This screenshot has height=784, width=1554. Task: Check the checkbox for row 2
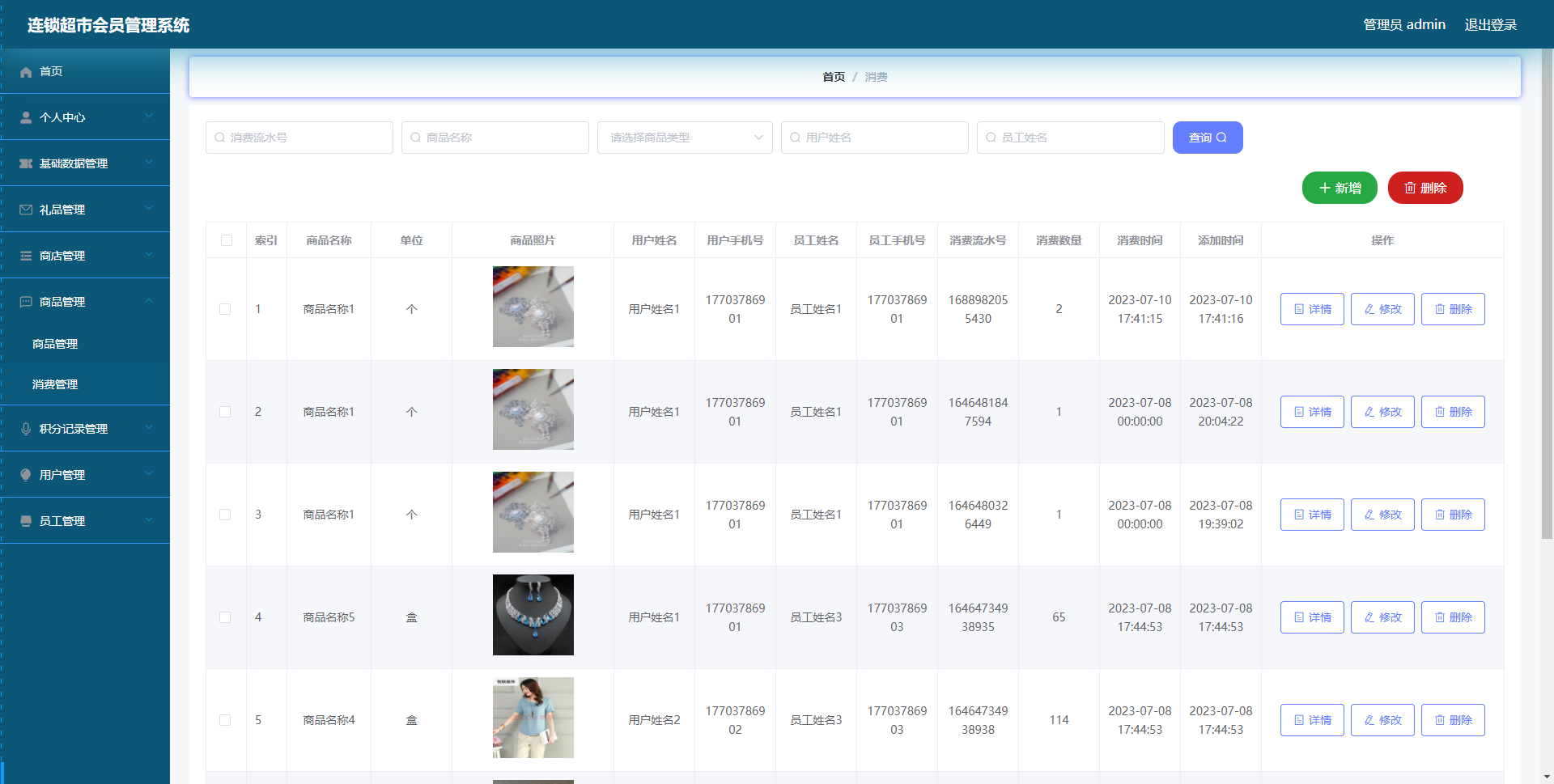(225, 413)
